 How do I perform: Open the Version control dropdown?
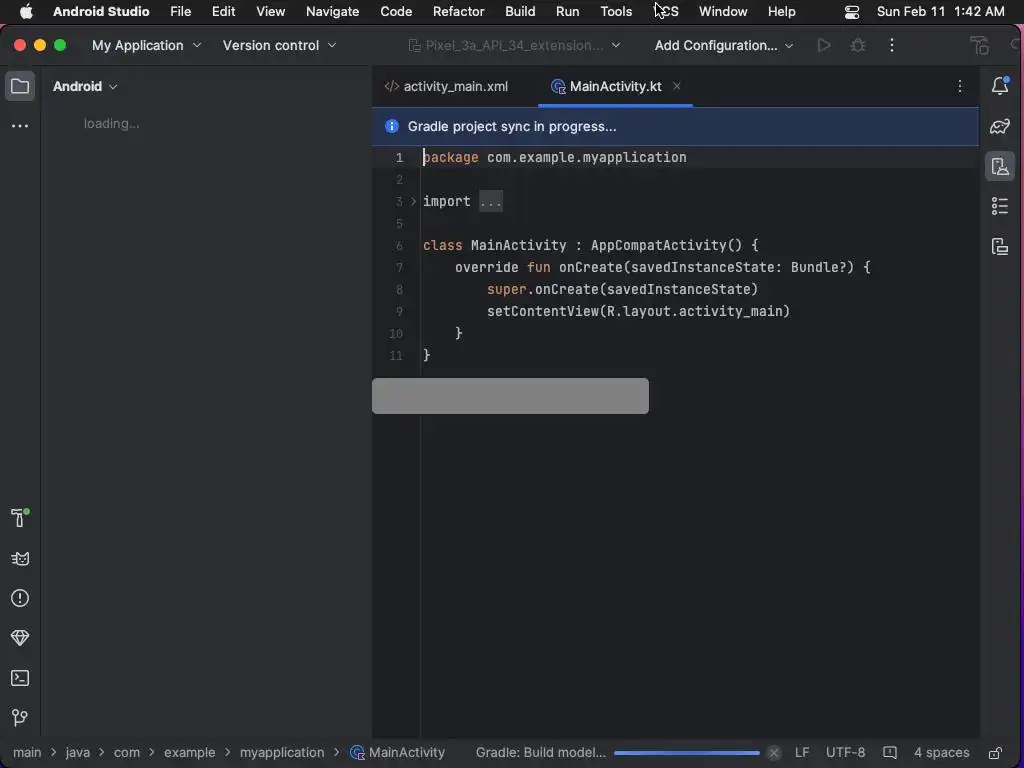[x=280, y=45]
